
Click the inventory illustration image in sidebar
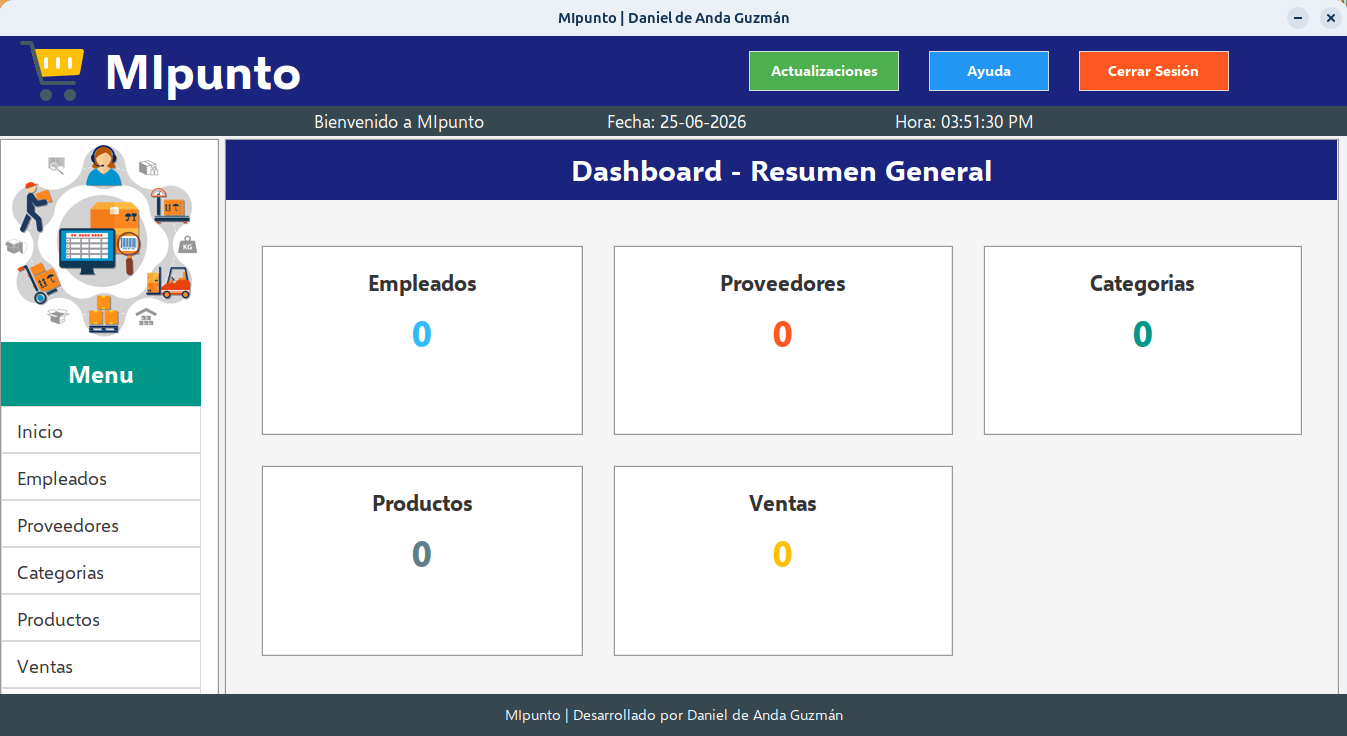point(101,240)
